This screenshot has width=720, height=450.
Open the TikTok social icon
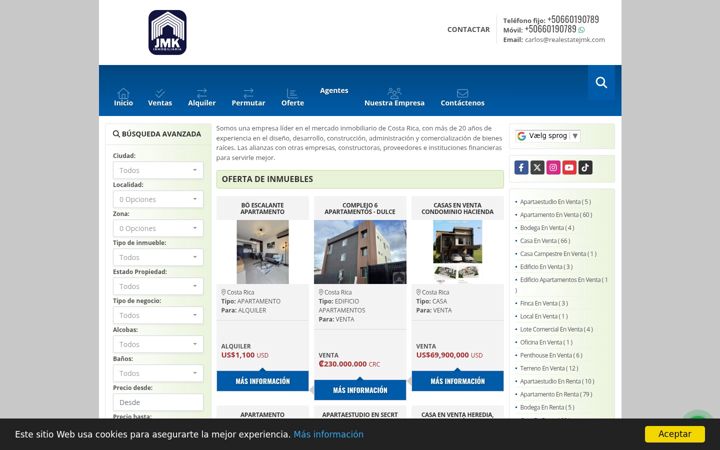click(585, 168)
